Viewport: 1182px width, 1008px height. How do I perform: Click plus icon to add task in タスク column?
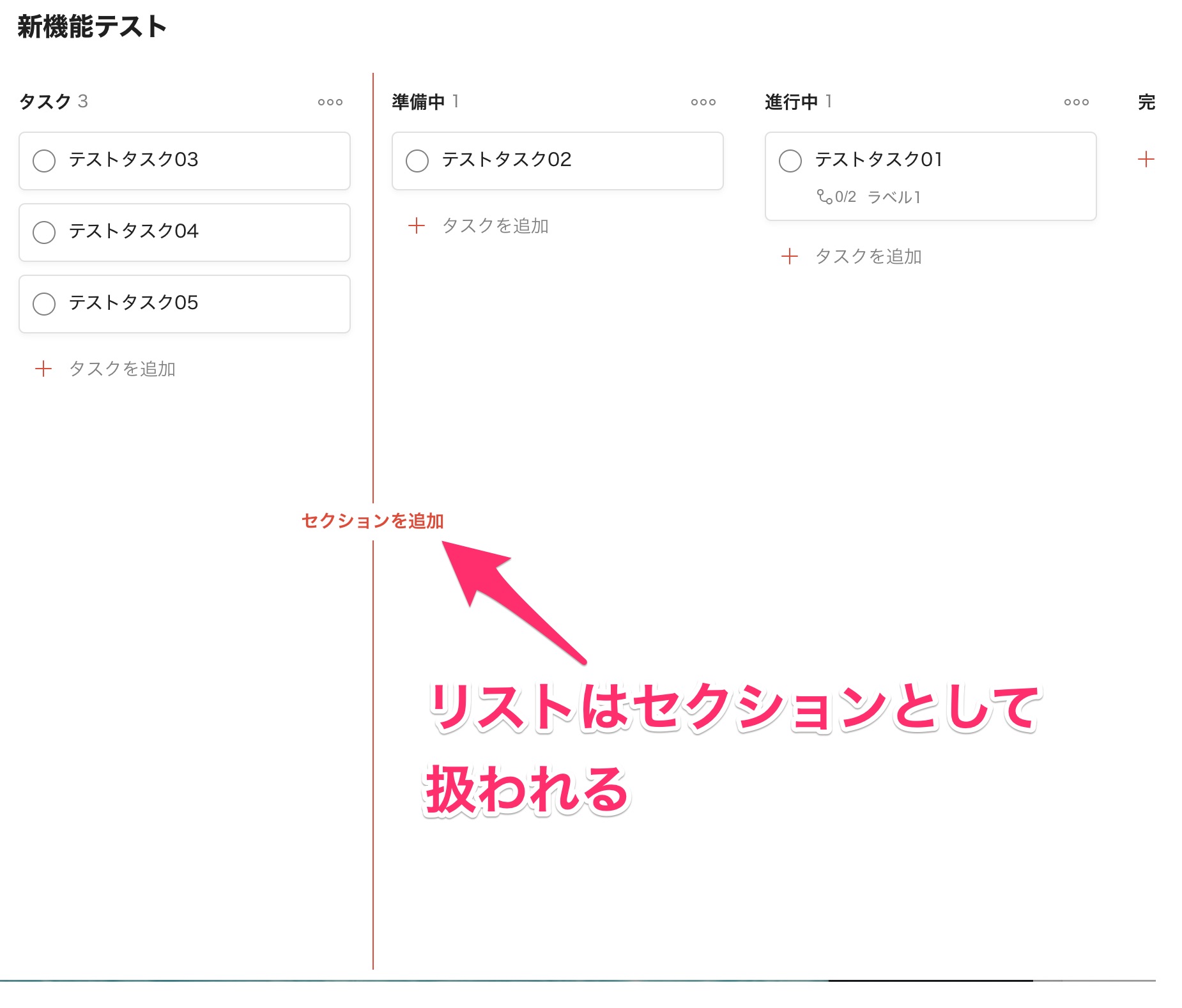click(43, 369)
